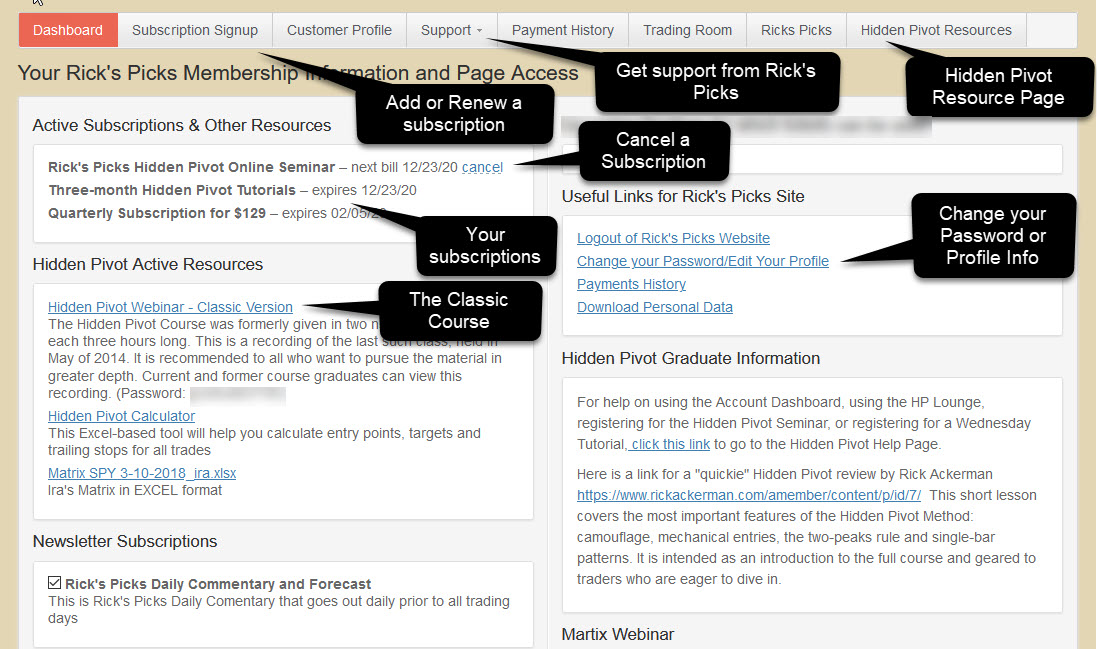Viewport: 1097px width, 649px height.
Task: Open the rickackerman.com quickie review URL
Action: pos(749,495)
